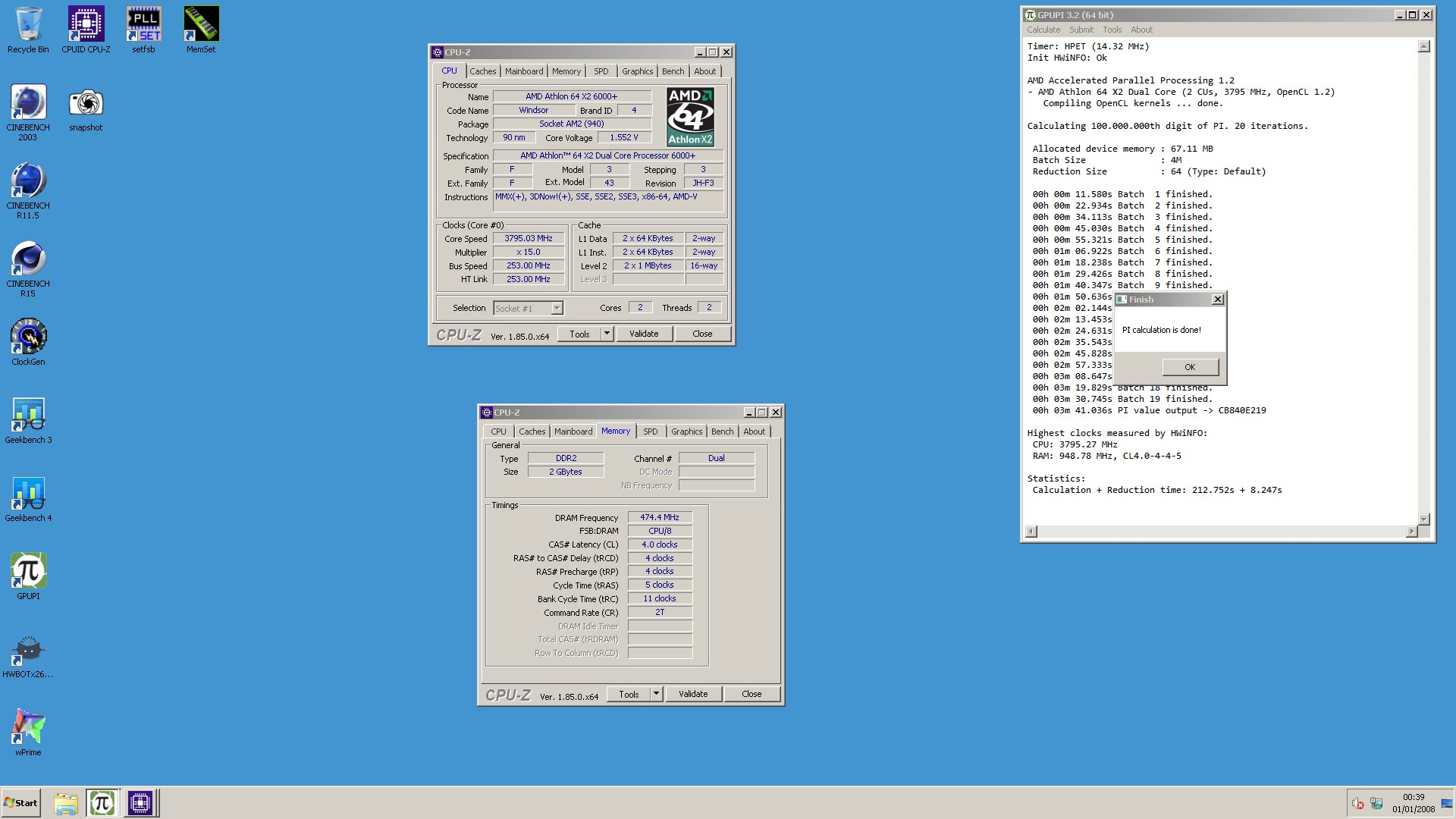1456x819 pixels.
Task: Open Graphics tab in top CPU-Z
Action: pyautogui.click(x=637, y=71)
